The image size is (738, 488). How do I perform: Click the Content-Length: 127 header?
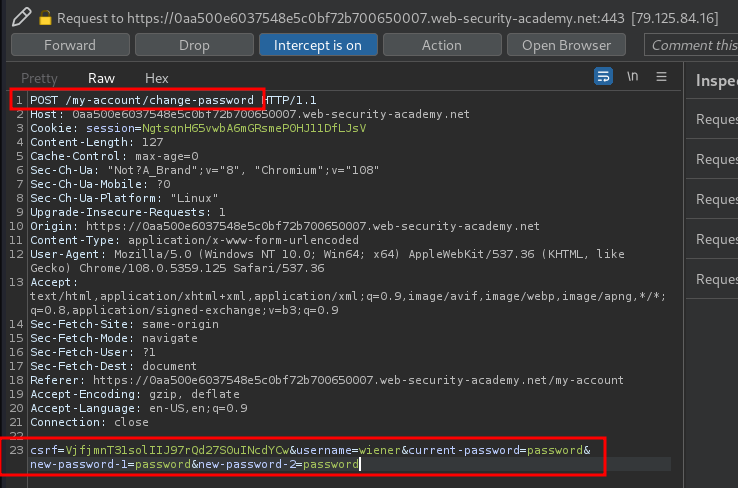(96, 142)
